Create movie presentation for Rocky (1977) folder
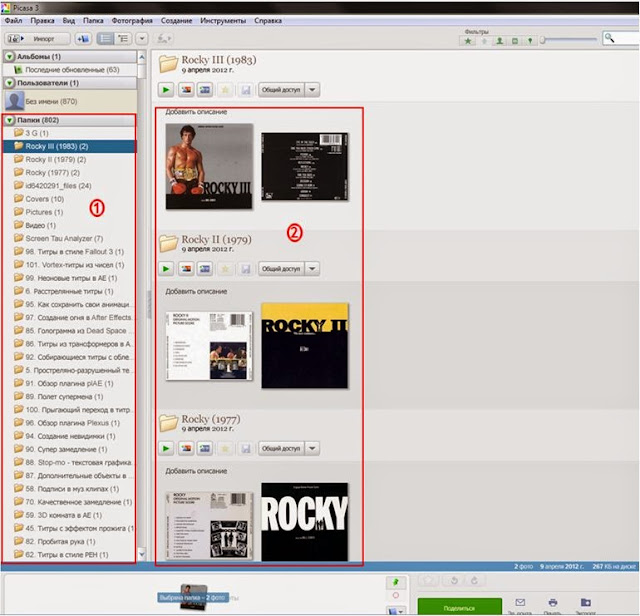This screenshot has width=640, height=616. tap(205, 449)
